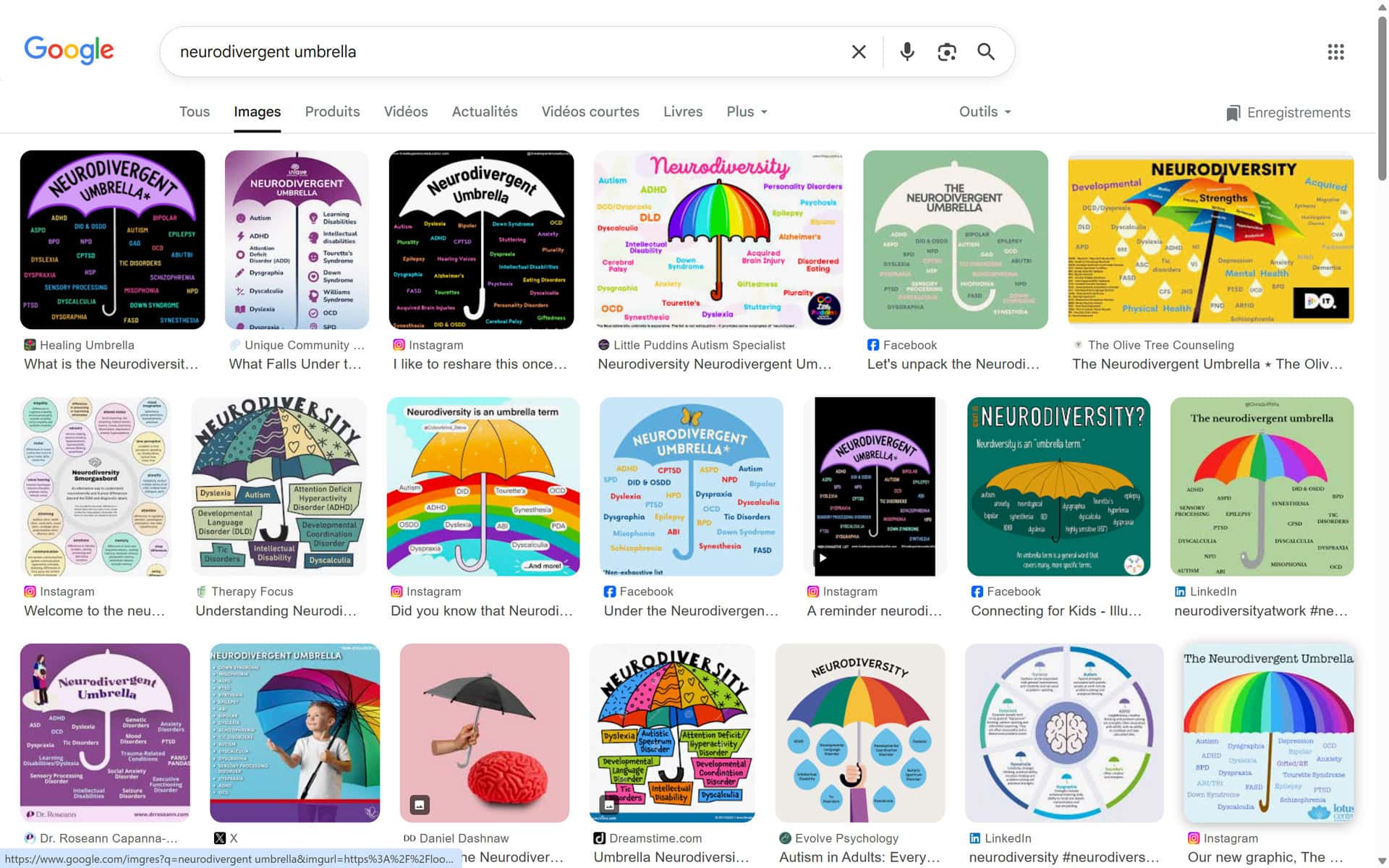Click the Instagram icon under the orange umbrella image
Viewport: 1389px width, 868px height.
click(x=397, y=591)
